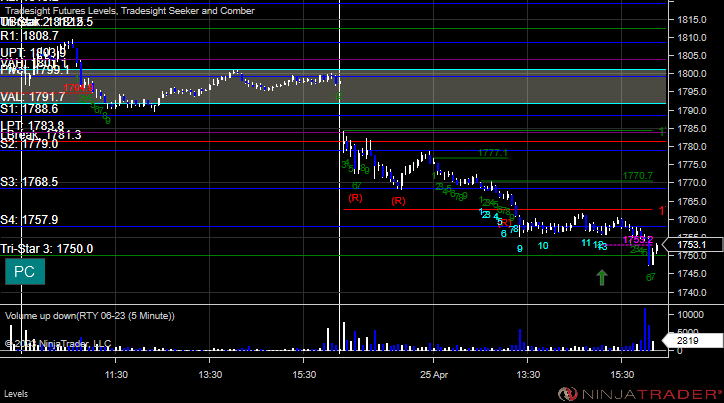Click the red 1794.9 price label
This screenshot has width=724, height=403.
point(78,88)
